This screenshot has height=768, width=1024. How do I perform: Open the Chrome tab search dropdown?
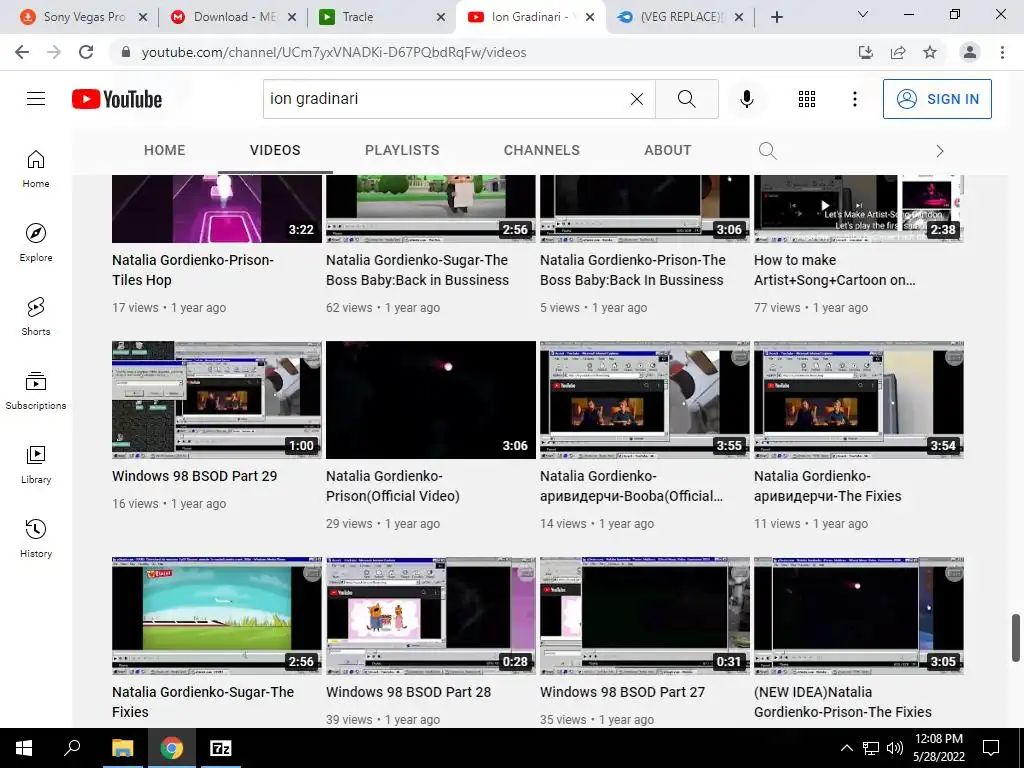(863, 14)
